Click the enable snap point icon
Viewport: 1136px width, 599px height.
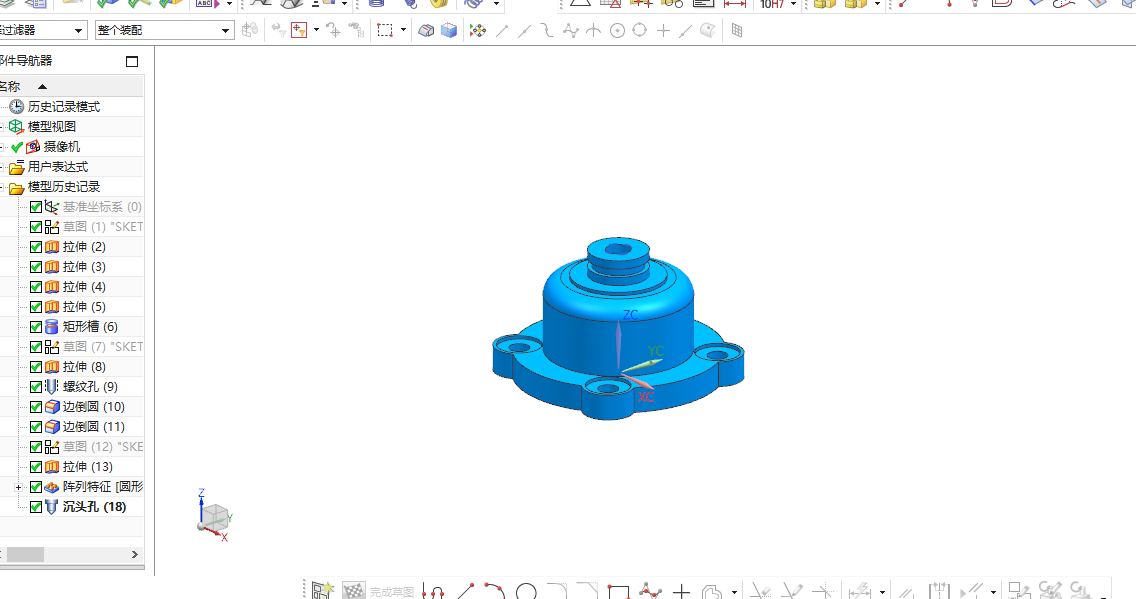pos(477,30)
